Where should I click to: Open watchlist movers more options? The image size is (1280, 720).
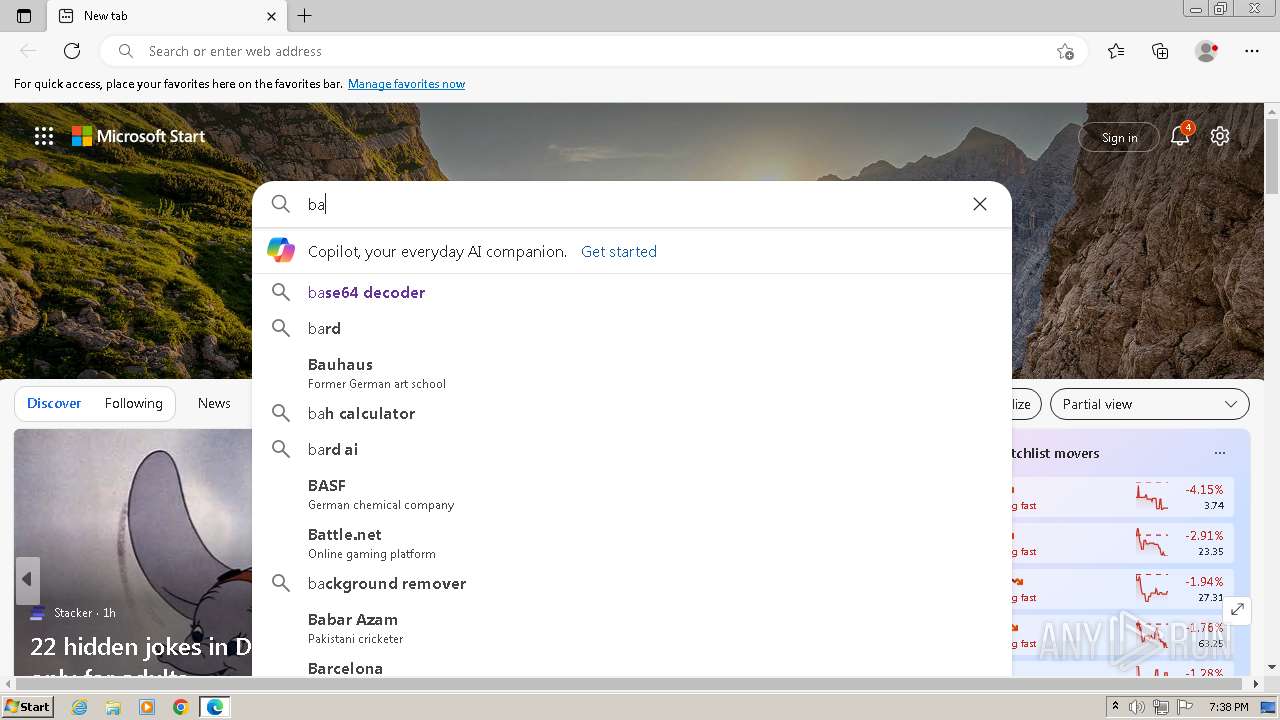click(1220, 453)
